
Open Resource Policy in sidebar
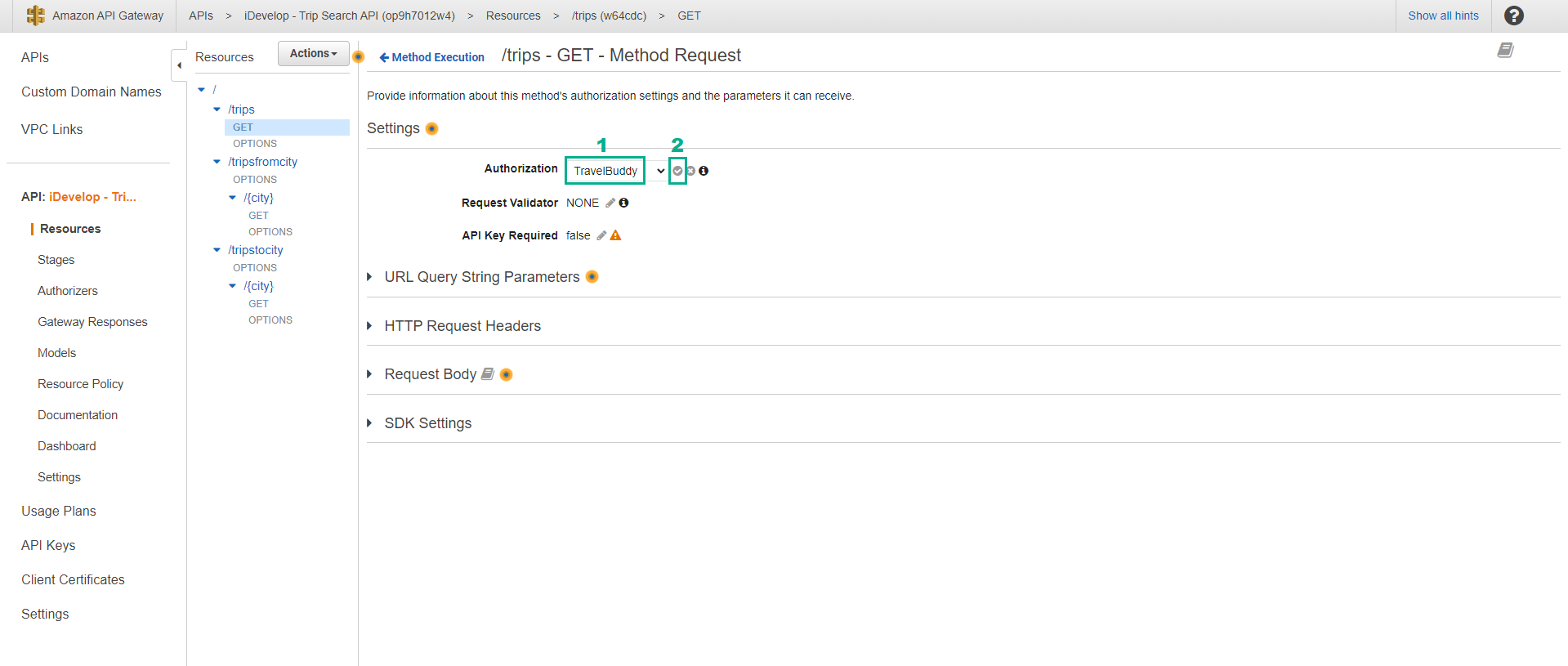click(81, 384)
